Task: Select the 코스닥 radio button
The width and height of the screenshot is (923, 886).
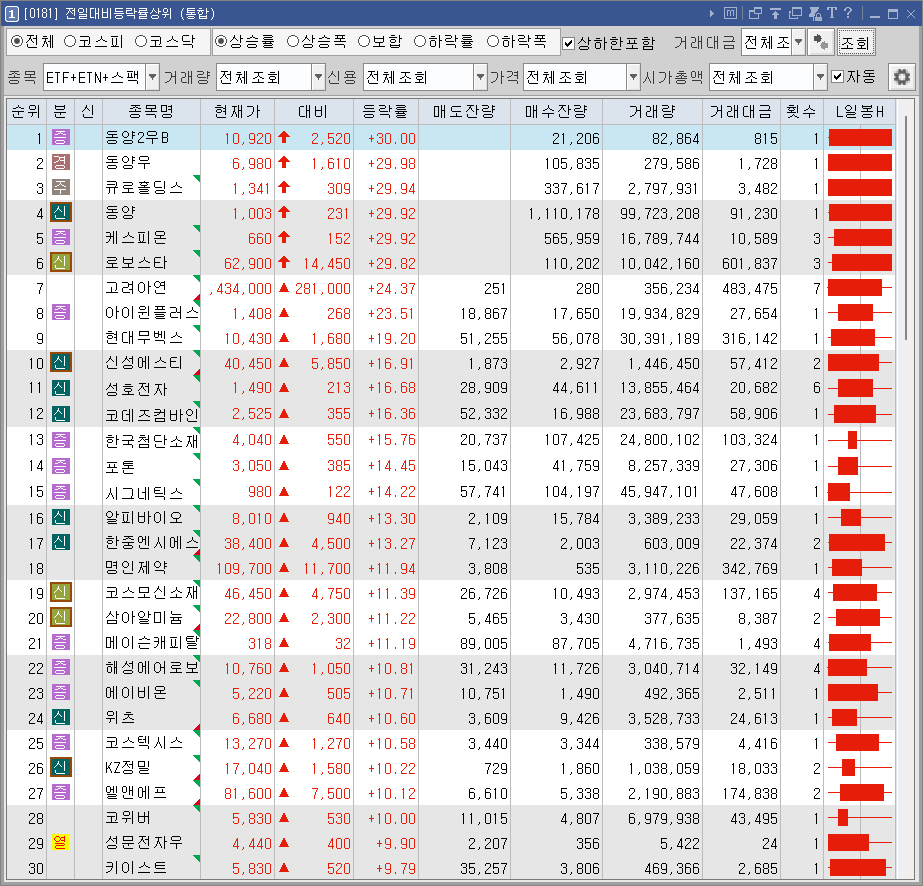Action: [x=141, y=41]
